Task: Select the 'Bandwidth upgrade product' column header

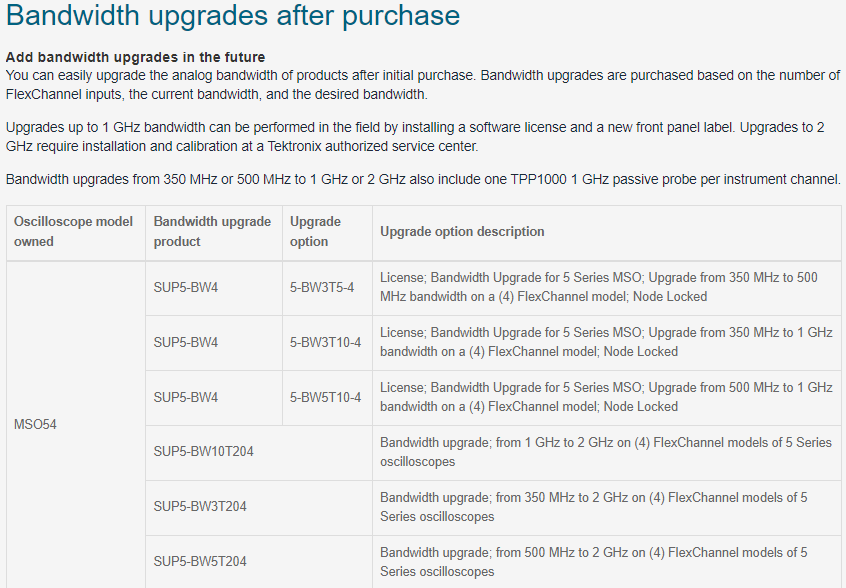Action: pyautogui.click(x=214, y=231)
